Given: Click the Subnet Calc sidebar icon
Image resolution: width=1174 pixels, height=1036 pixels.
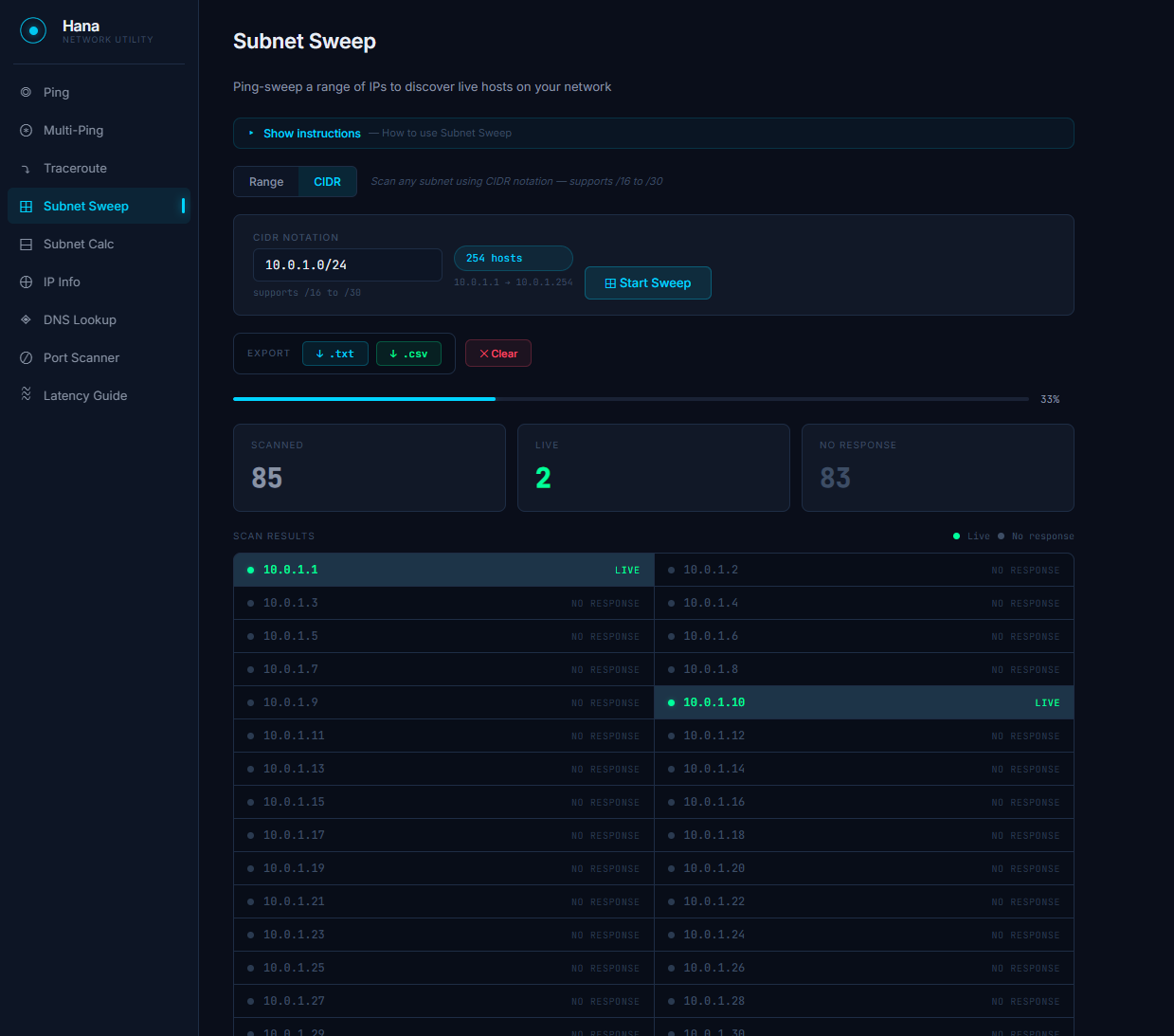Looking at the screenshot, I should pos(26,244).
